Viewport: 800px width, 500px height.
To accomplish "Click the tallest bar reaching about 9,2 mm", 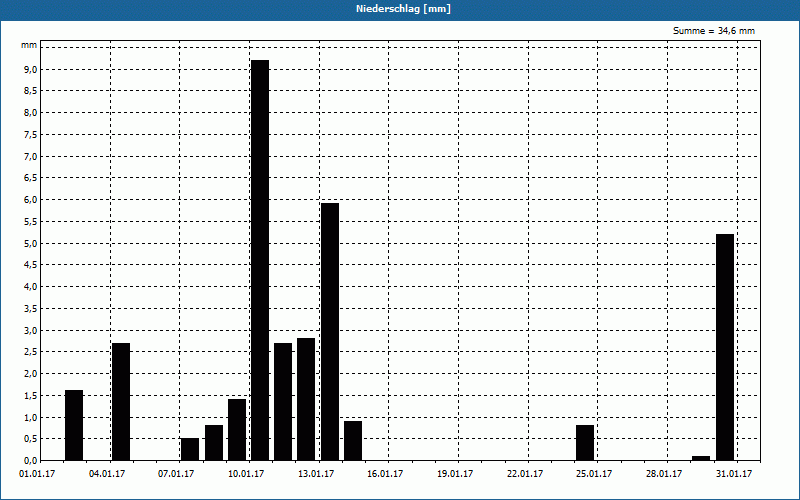I will [x=260, y=260].
